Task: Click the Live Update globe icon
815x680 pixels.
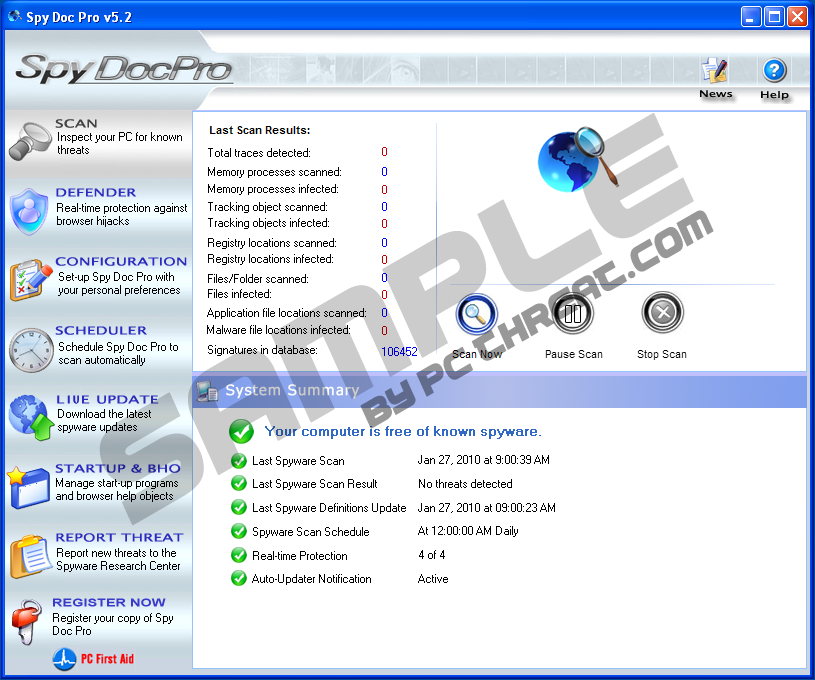Action: tap(31, 417)
